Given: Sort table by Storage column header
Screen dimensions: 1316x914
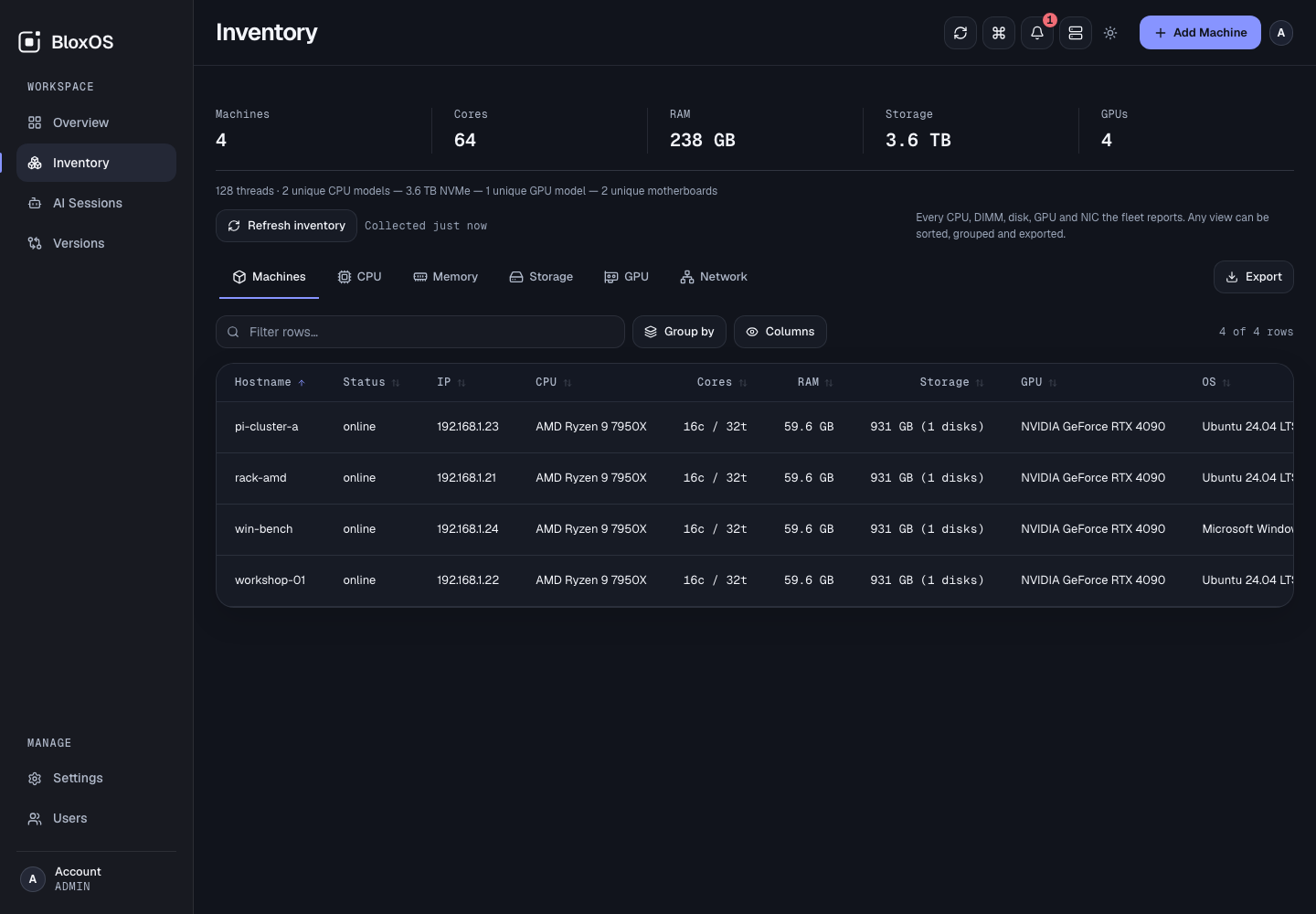Looking at the screenshot, I should click(x=951, y=382).
